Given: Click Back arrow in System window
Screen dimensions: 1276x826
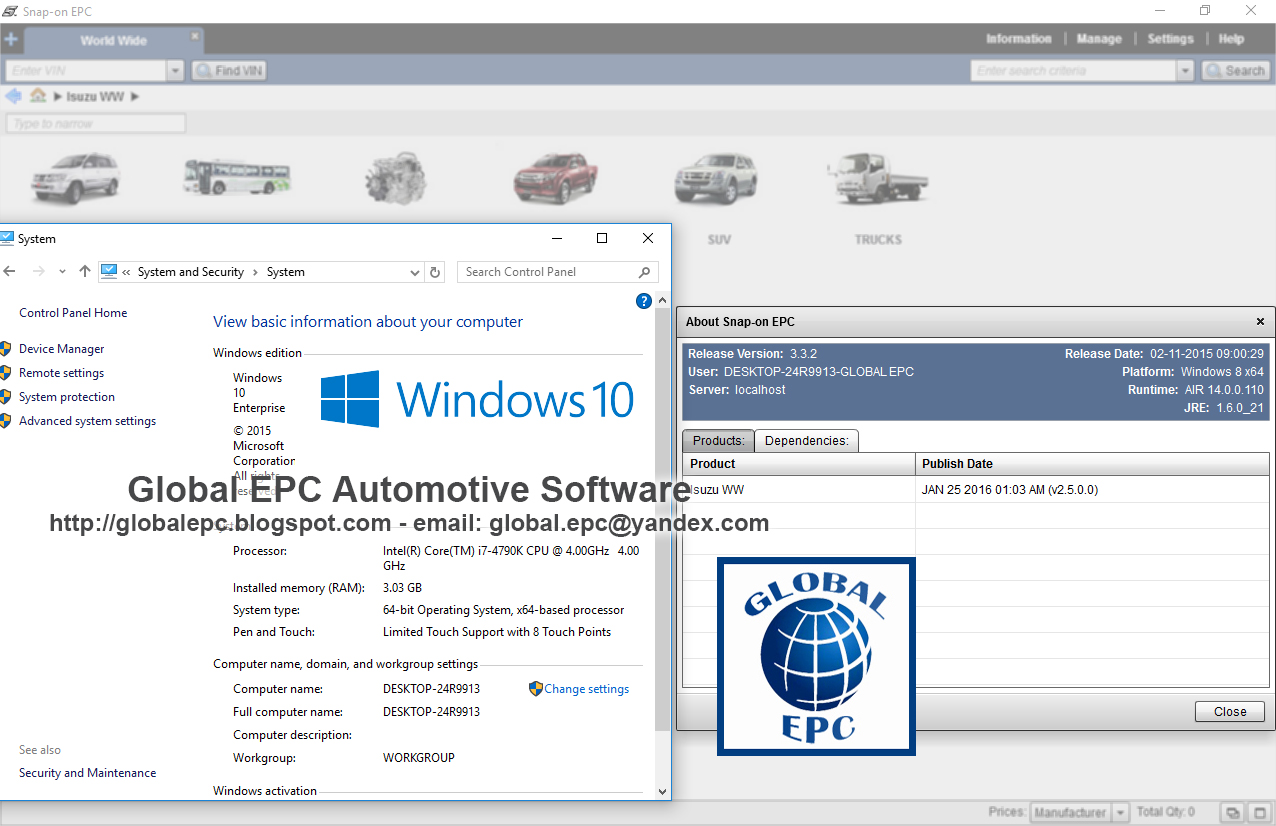Looking at the screenshot, I should pos(10,271).
